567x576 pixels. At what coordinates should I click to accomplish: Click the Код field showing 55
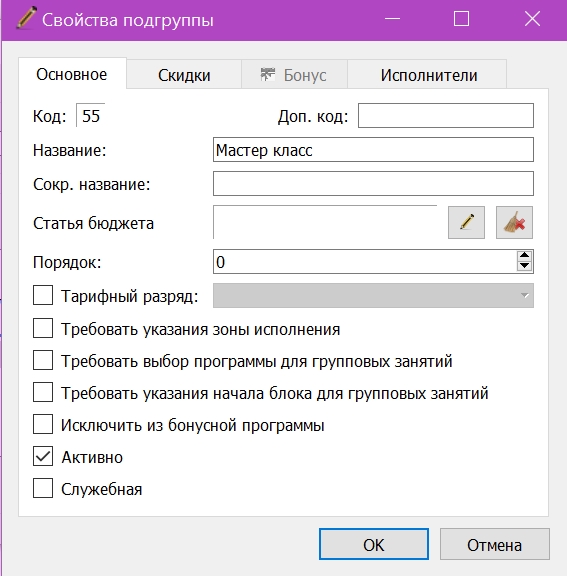(91, 116)
